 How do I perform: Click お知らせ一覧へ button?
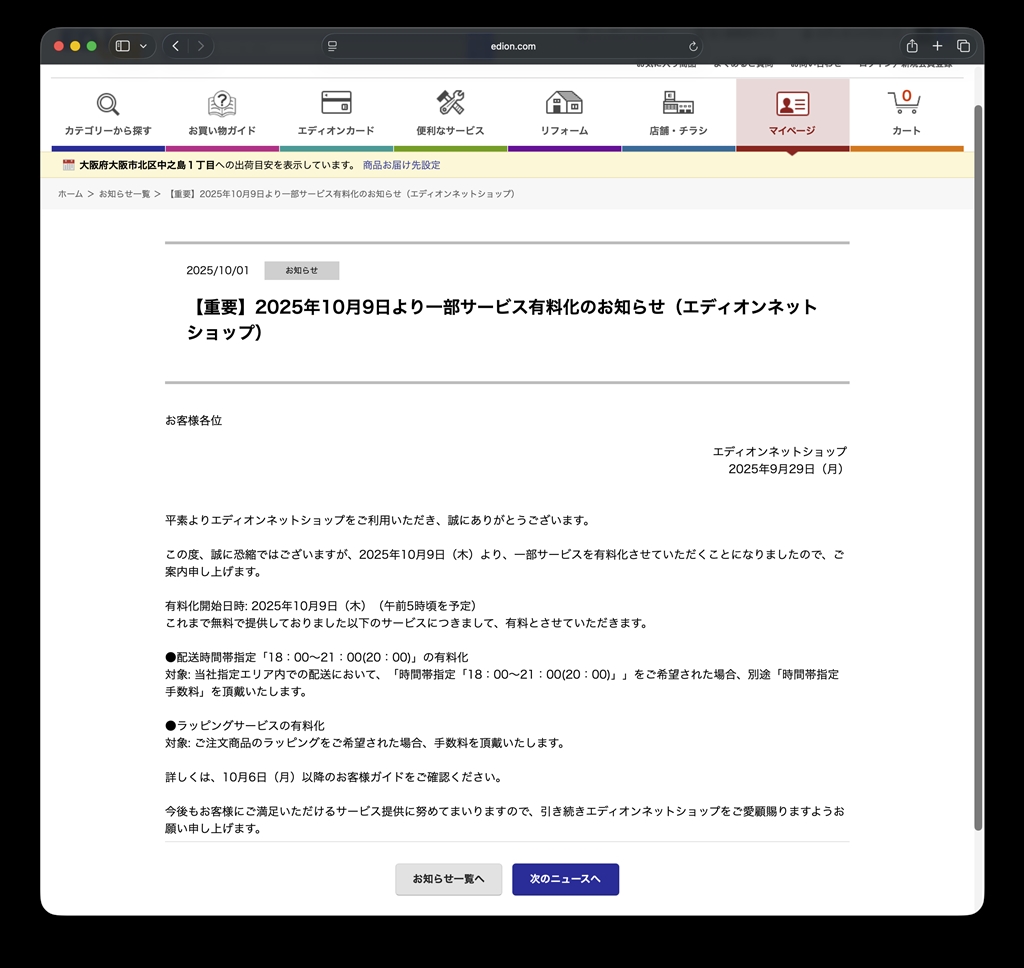pyautogui.click(x=449, y=879)
